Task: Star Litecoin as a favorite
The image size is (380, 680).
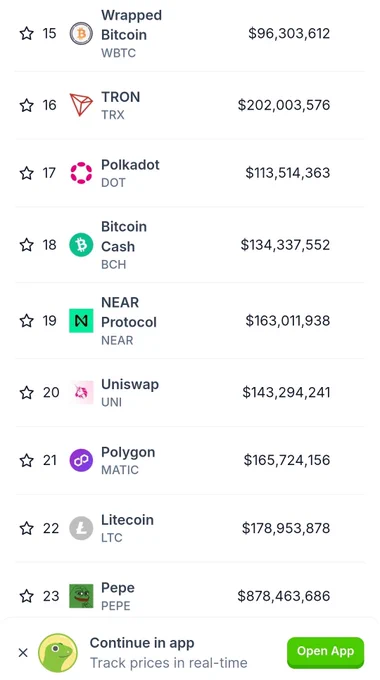Action: click(26, 528)
